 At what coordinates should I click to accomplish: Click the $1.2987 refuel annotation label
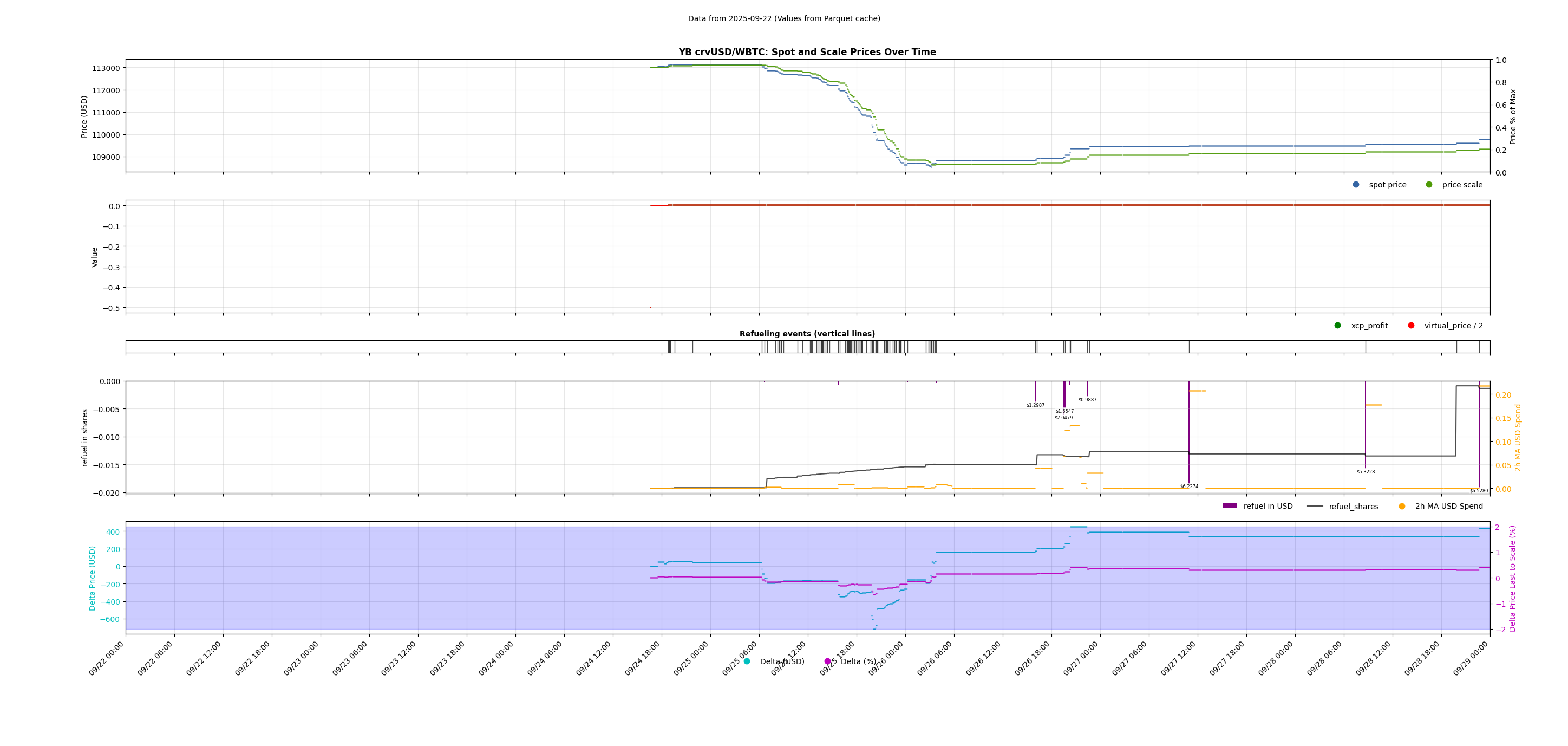(x=1035, y=405)
